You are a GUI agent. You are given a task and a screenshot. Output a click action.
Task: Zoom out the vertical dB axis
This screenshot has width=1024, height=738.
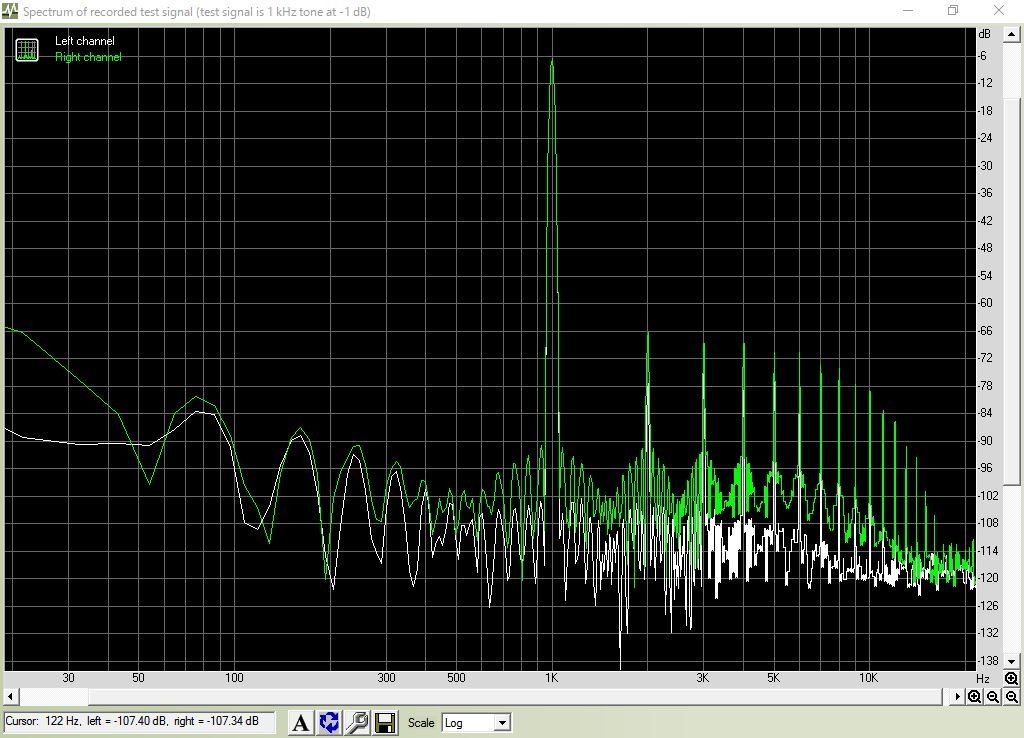1012,697
